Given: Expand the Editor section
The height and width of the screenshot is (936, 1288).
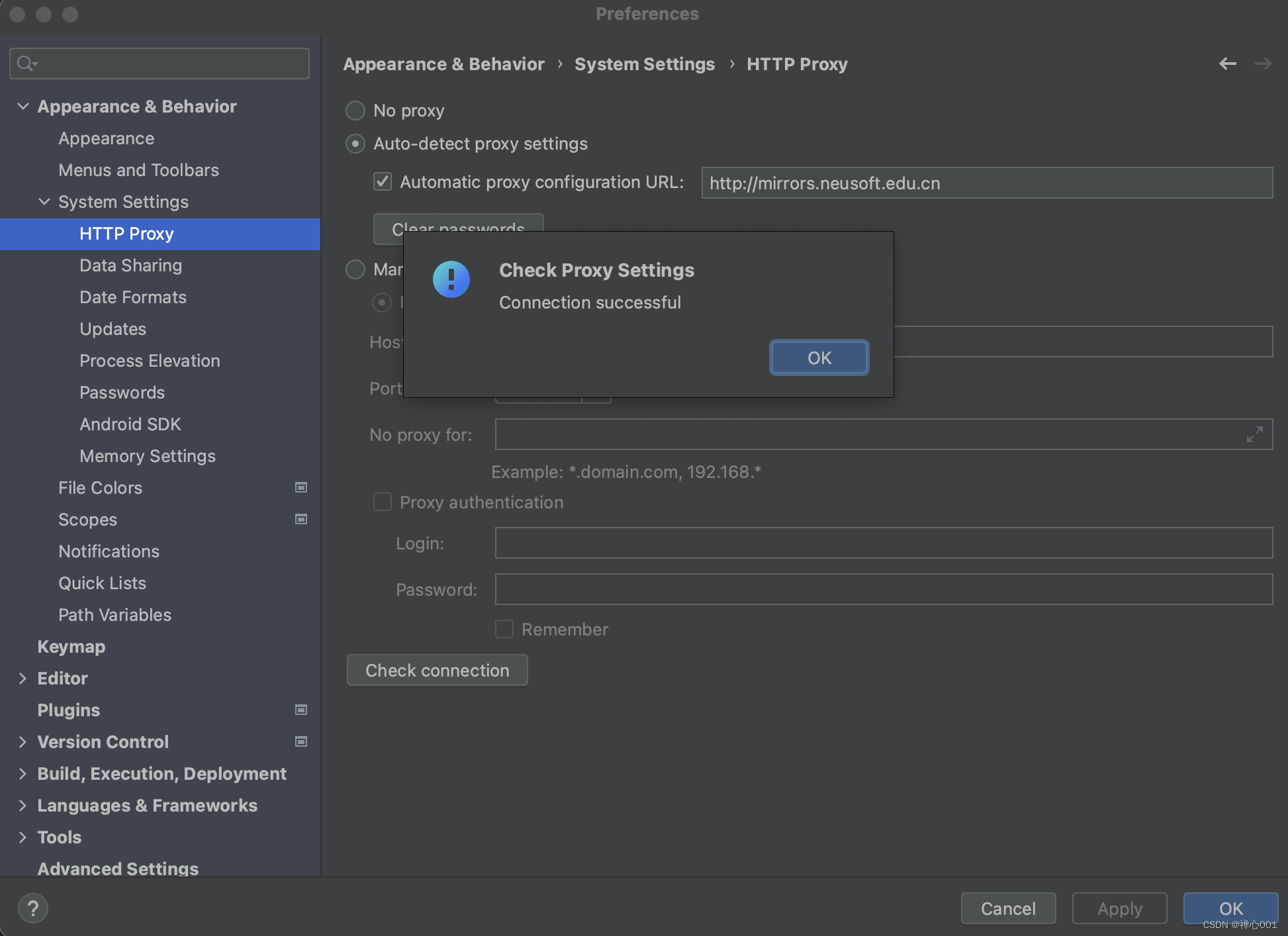Looking at the screenshot, I should [23, 678].
